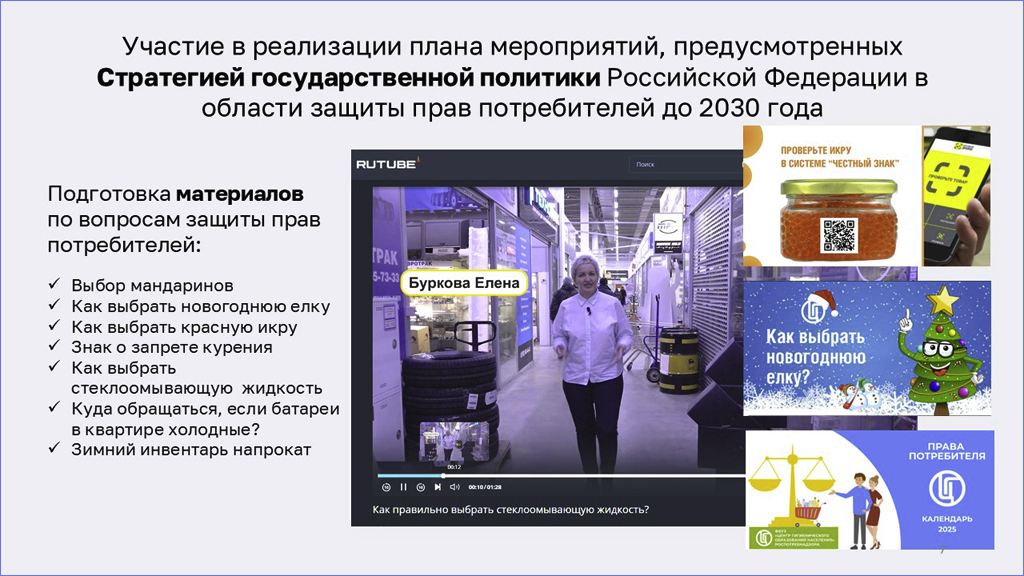Click the Зимний инвентарь напрокат list item
The image size is (1024, 576).
190,450
